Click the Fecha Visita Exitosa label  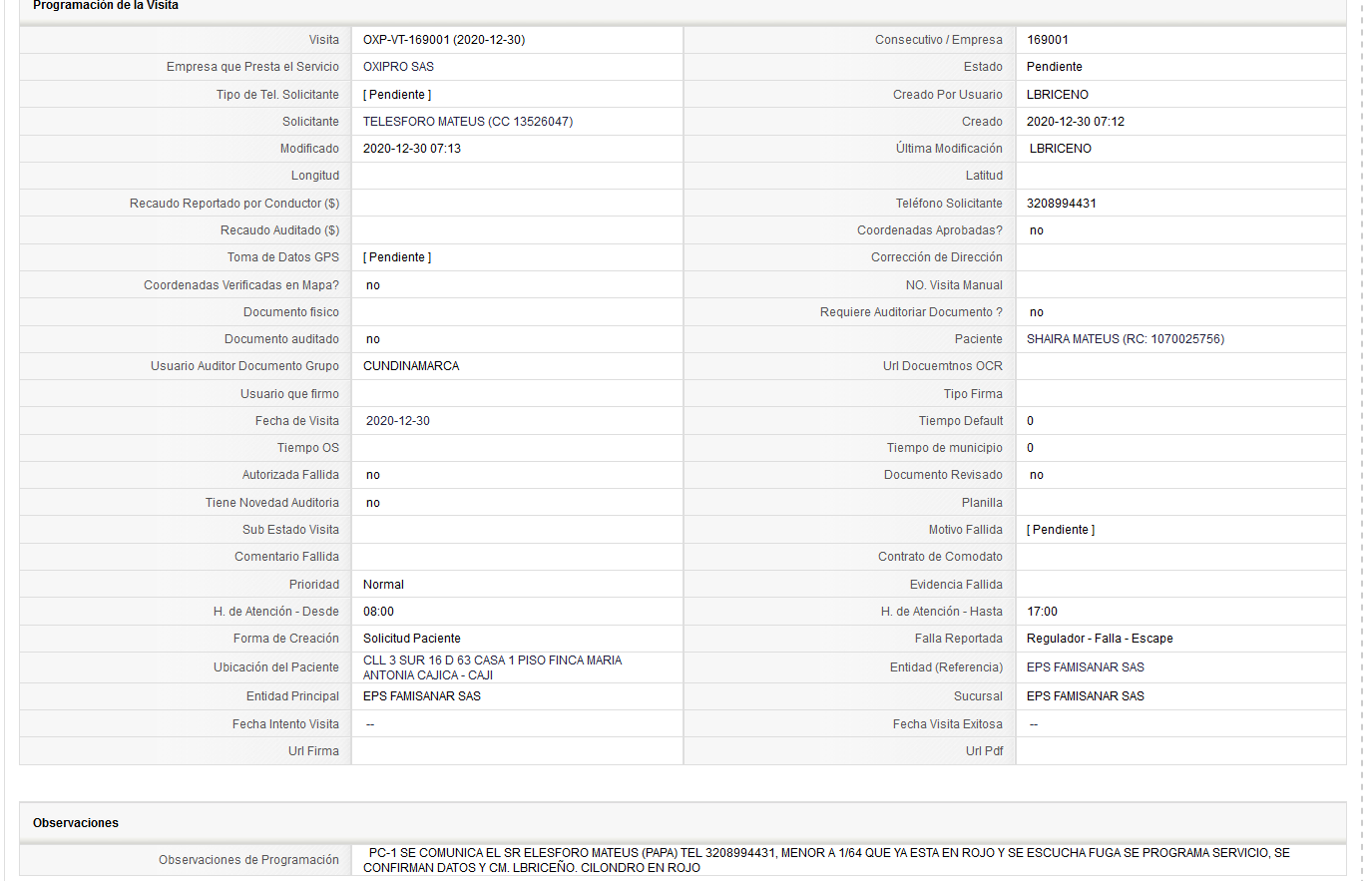click(x=948, y=724)
